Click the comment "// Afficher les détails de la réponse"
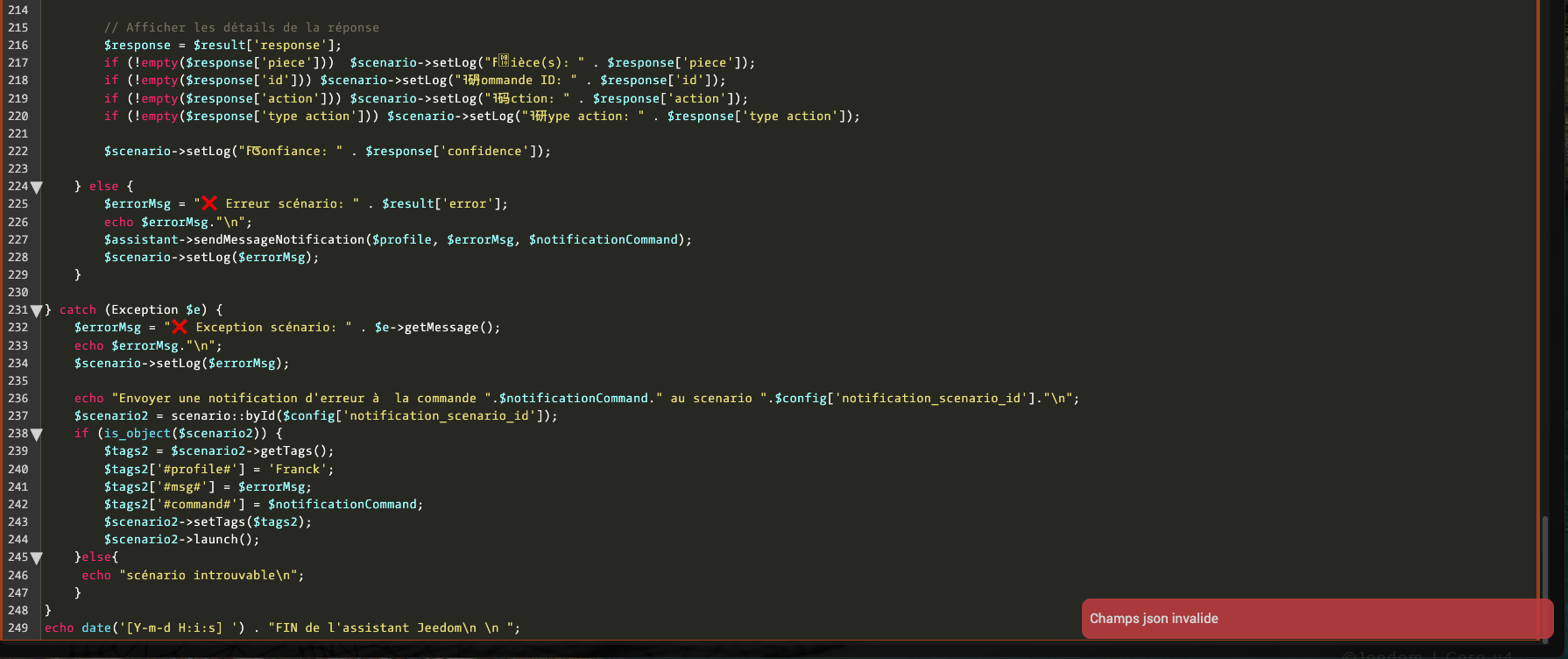 pyautogui.click(x=242, y=27)
